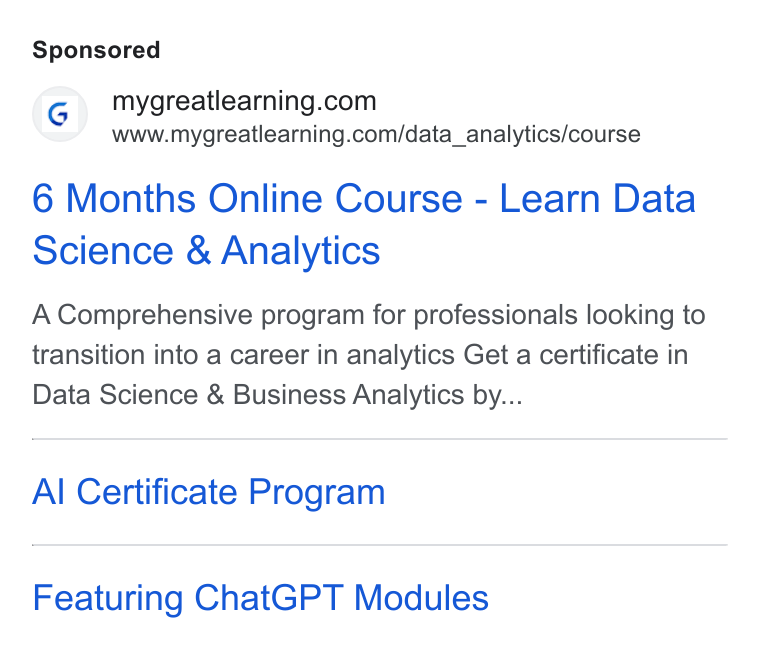760x650 pixels.
Task: Click the word 'Modules' in the last sitelink
Action: coord(421,598)
